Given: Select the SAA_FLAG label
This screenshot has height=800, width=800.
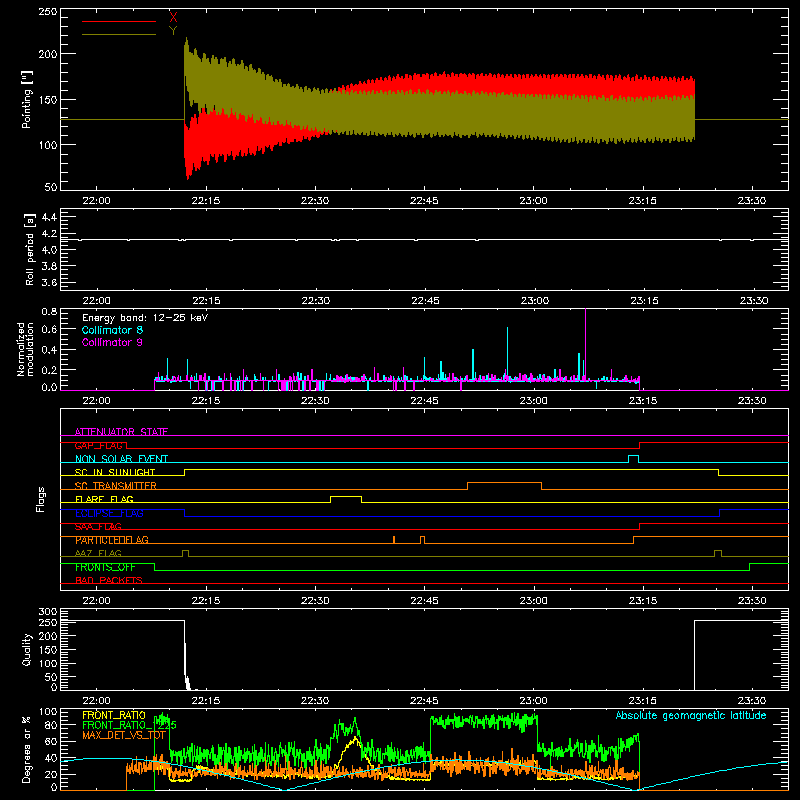Looking at the screenshot, I should (98, 526).
